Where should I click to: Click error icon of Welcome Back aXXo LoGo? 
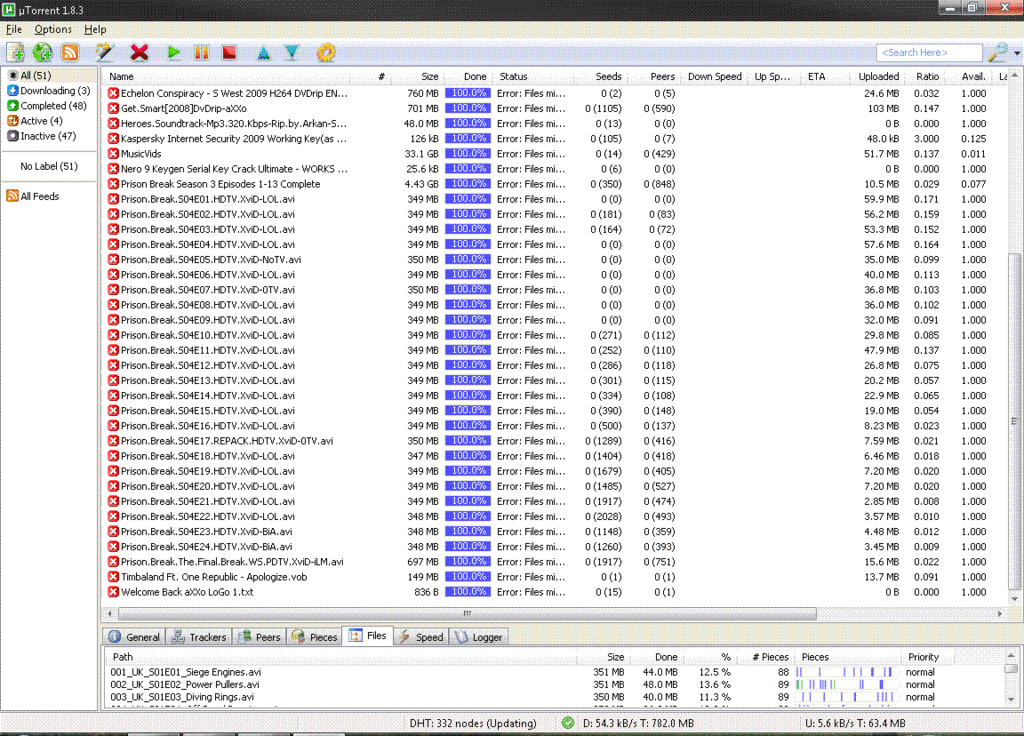pos(113,592)
